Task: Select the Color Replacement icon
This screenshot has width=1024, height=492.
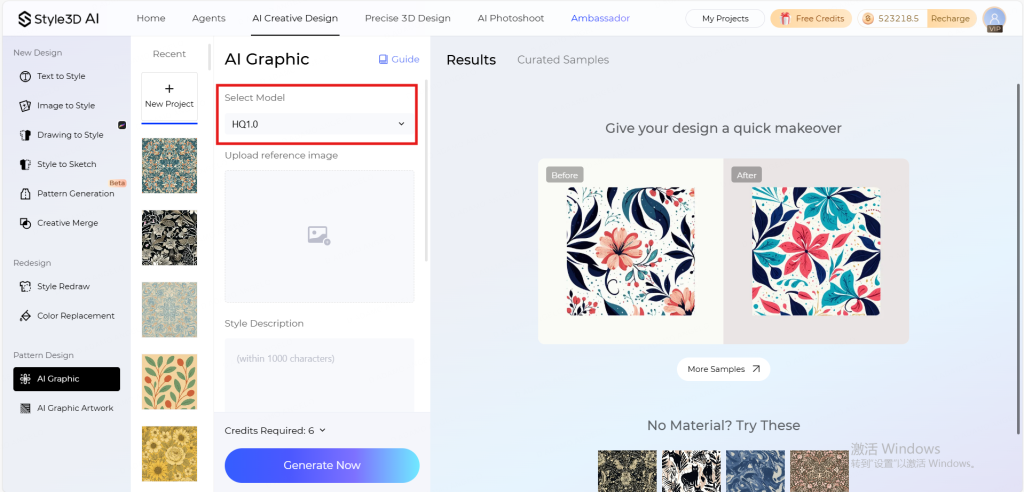Action: point(25,316)
